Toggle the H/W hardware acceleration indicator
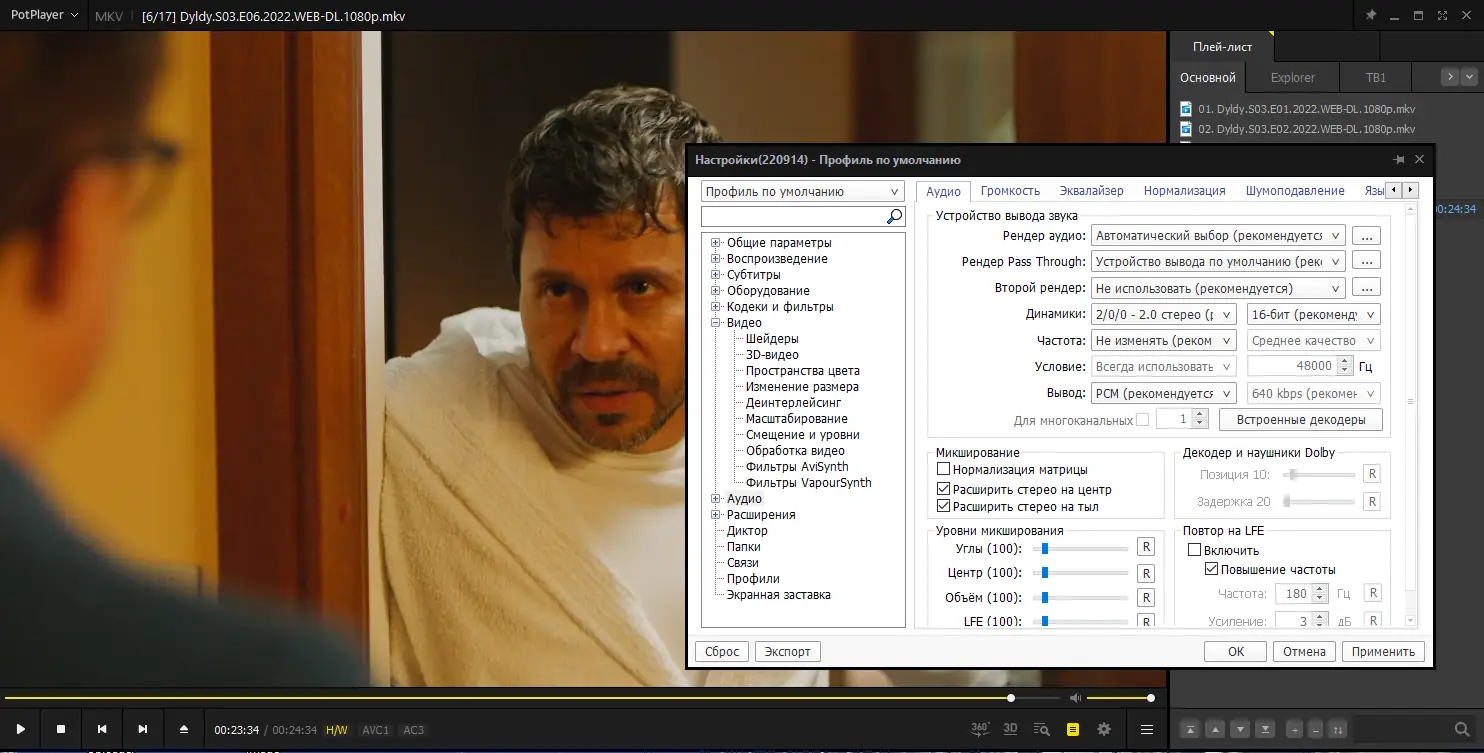Image resolution: width=1484 pixels, height=753 pixels. (x=337, y=730)
